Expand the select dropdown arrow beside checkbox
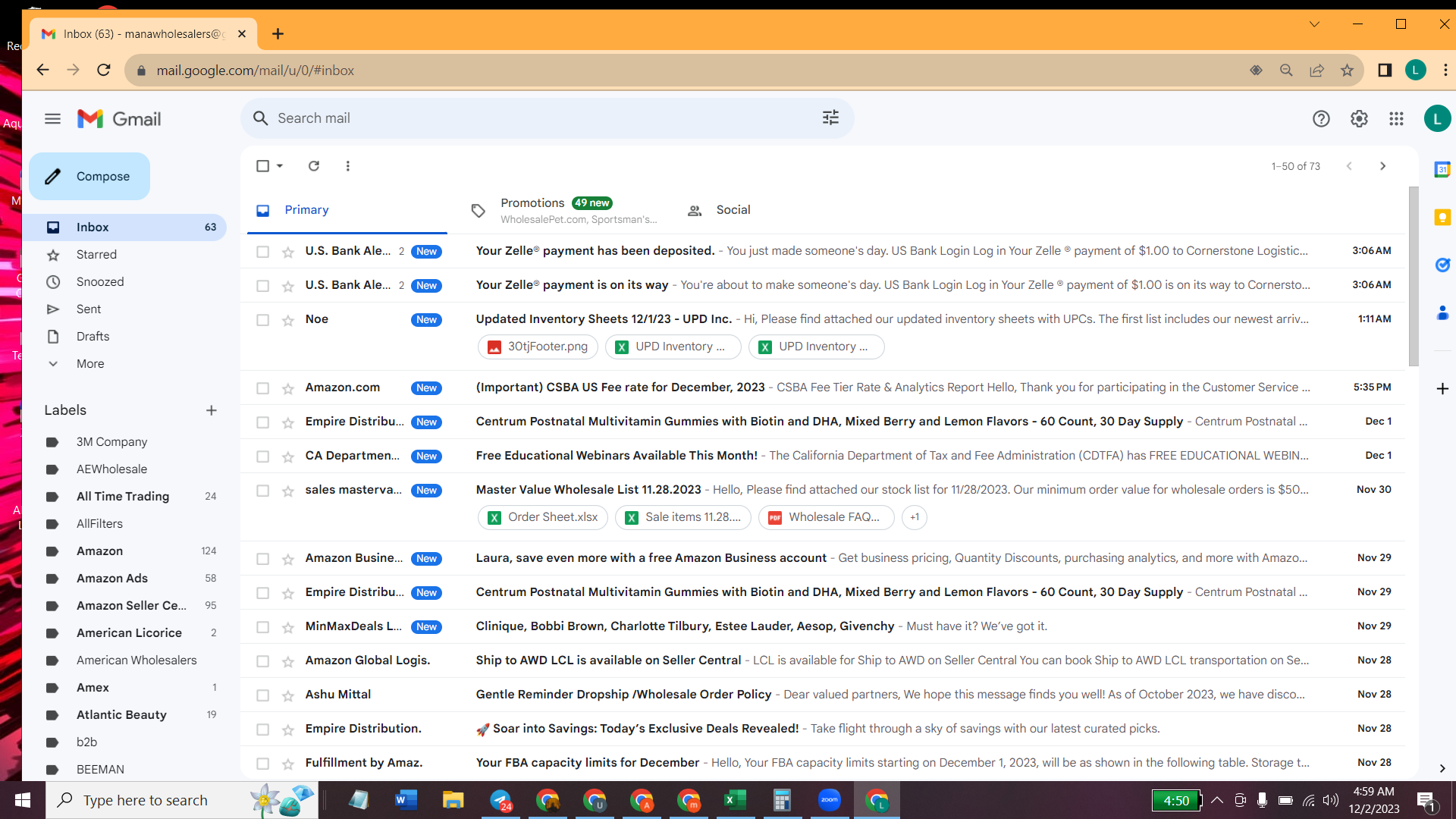 click(280, 166)
